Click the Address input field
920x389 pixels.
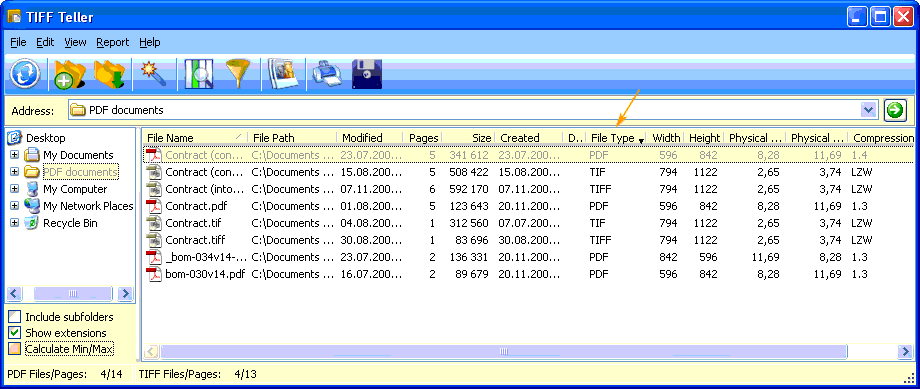tap(464, 110)
